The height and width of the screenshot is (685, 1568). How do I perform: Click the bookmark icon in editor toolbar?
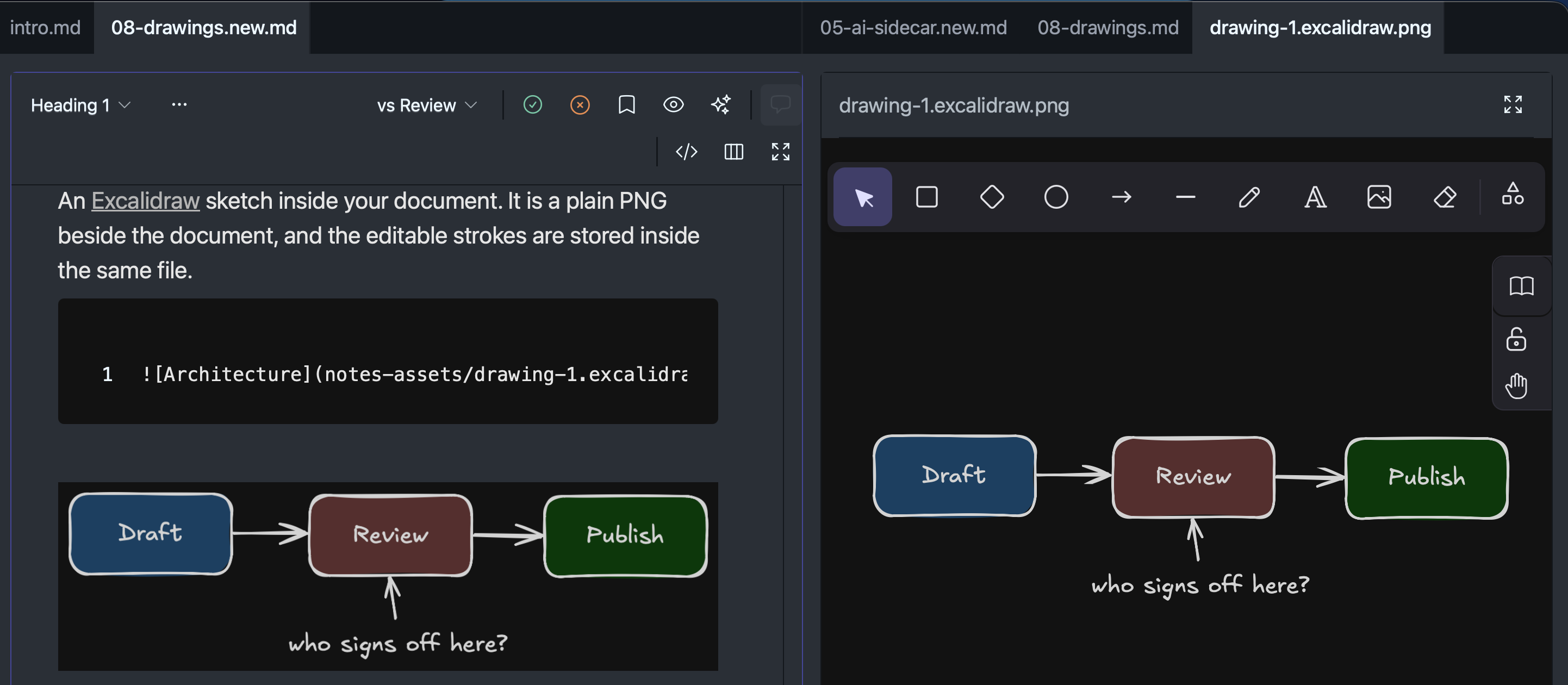click(626, 105)
